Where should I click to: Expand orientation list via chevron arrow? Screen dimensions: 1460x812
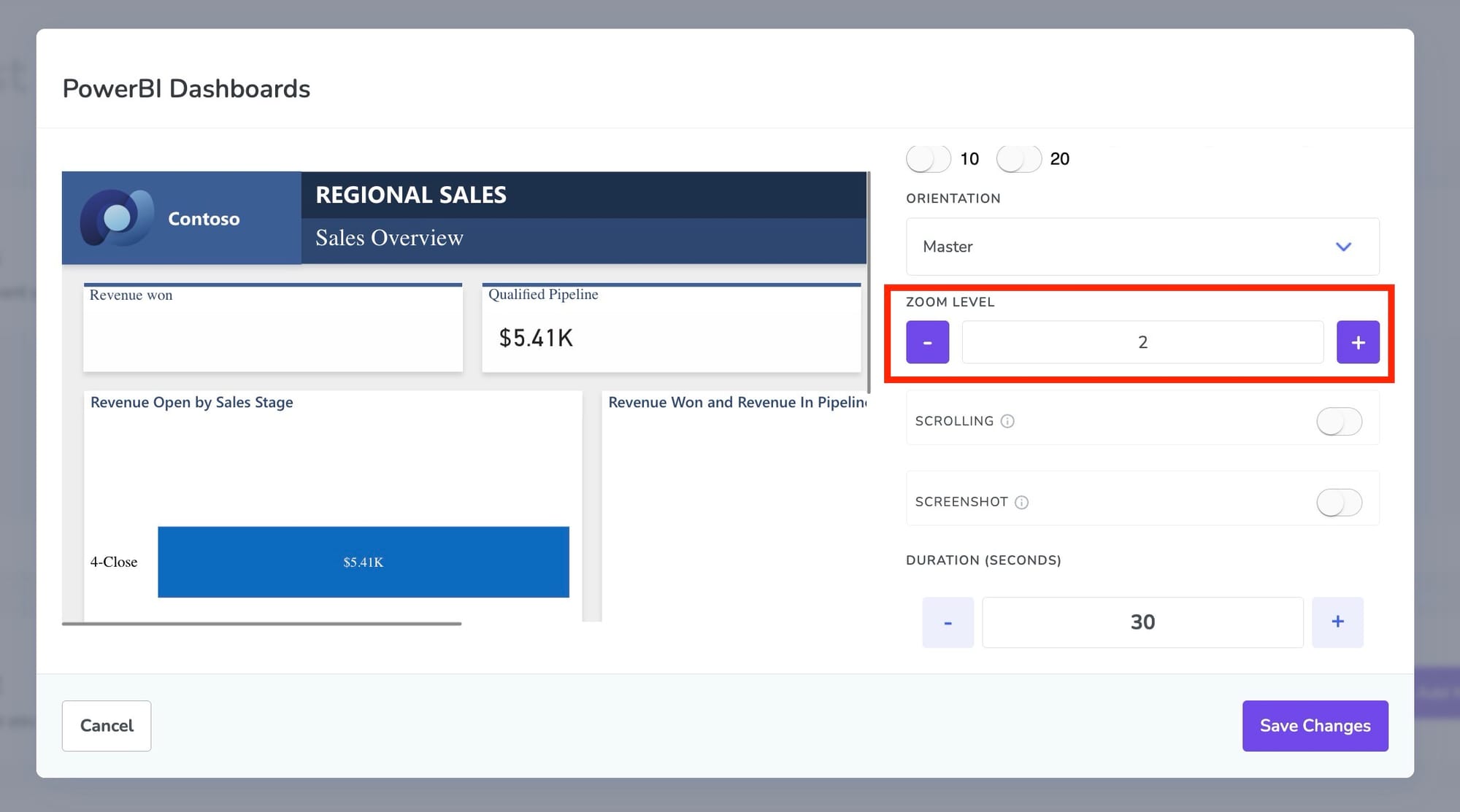[x=1343, y=247]
